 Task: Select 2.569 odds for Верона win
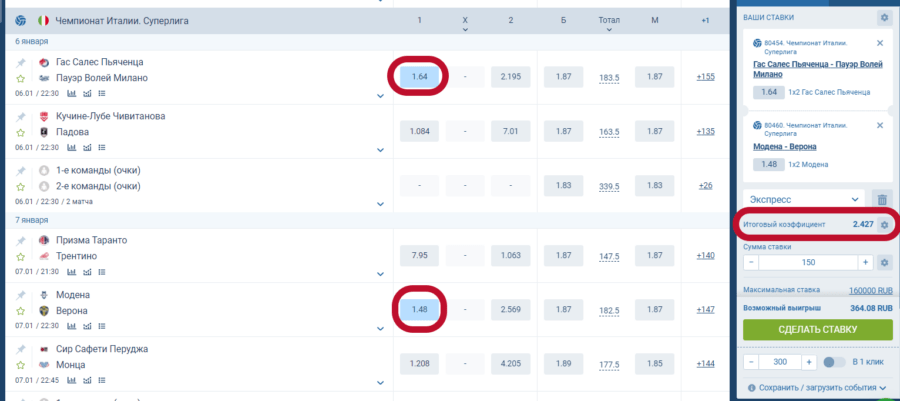510,310
